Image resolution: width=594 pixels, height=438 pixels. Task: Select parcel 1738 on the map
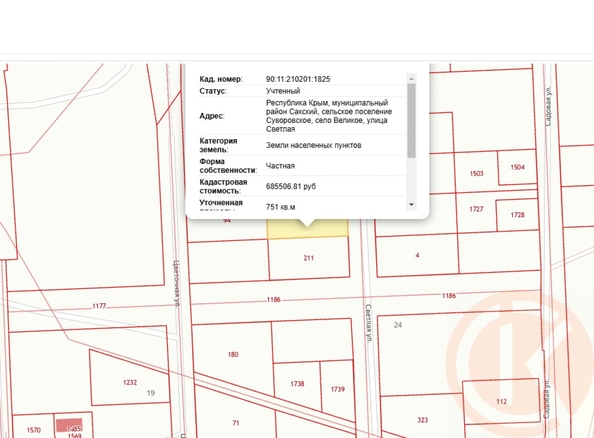pyautogui.click(x=297, y=384)
